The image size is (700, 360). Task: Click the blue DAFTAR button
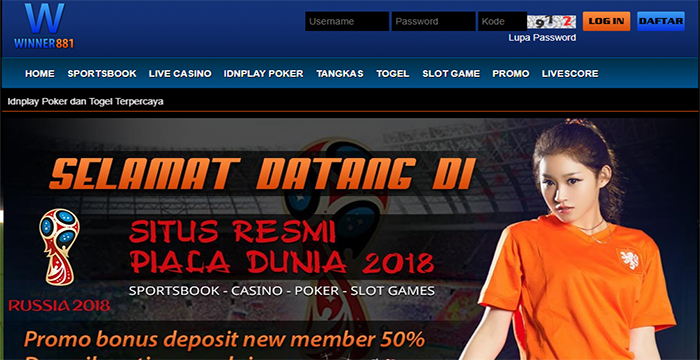(x=661, y=21)
